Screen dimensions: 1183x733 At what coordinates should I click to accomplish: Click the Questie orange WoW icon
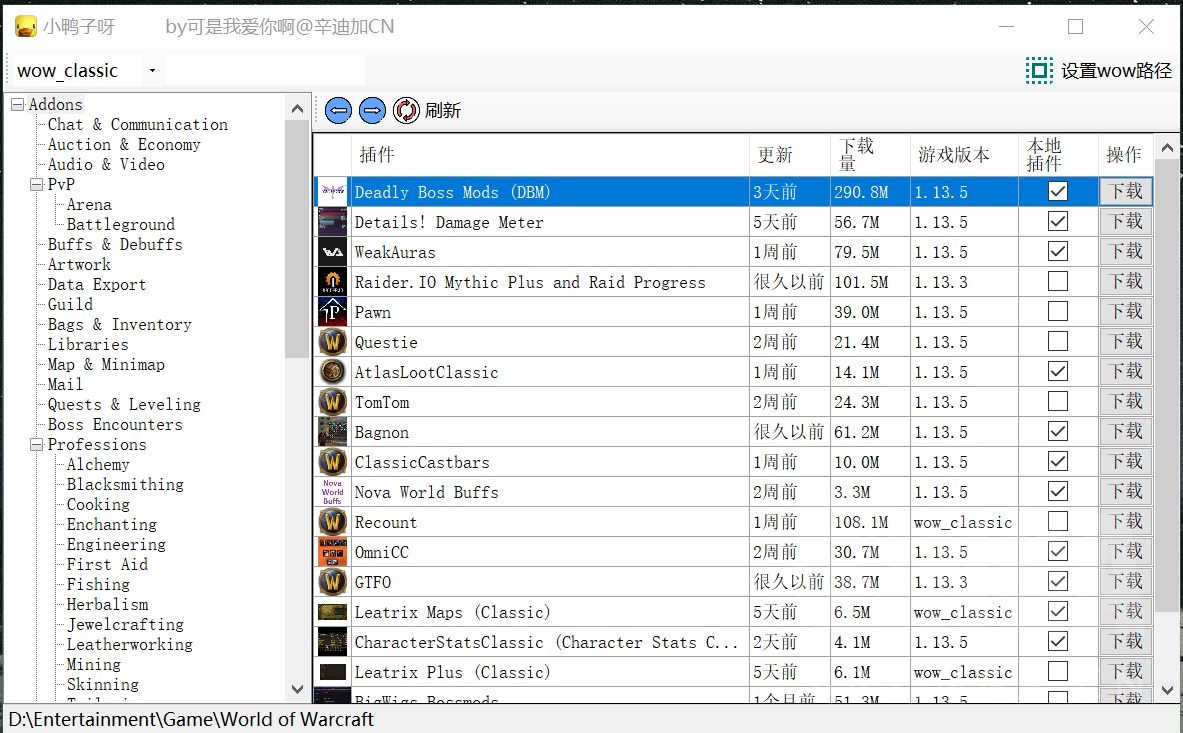(332, 341)
